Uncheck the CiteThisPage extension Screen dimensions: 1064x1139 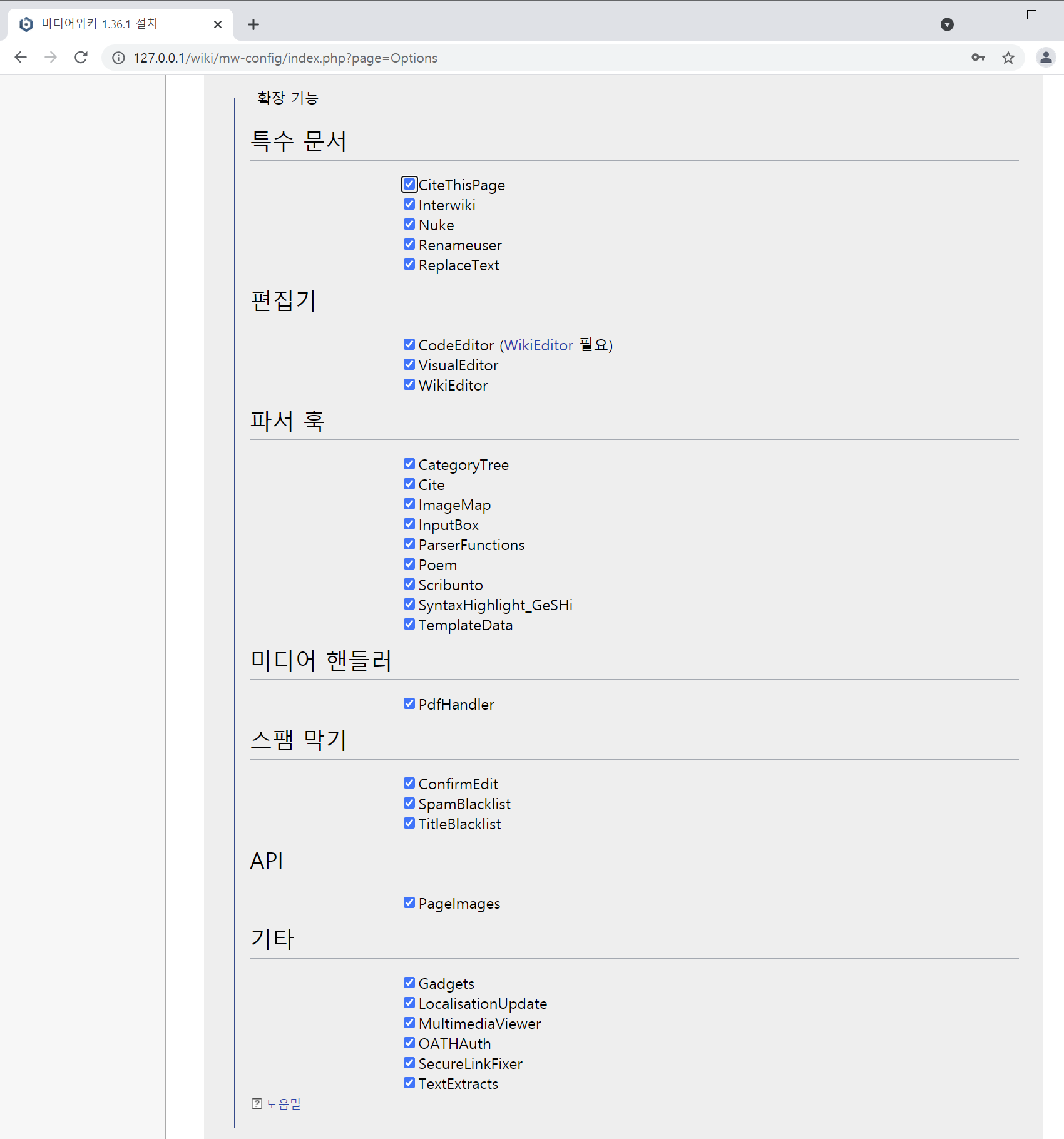(x=409, y=183)
